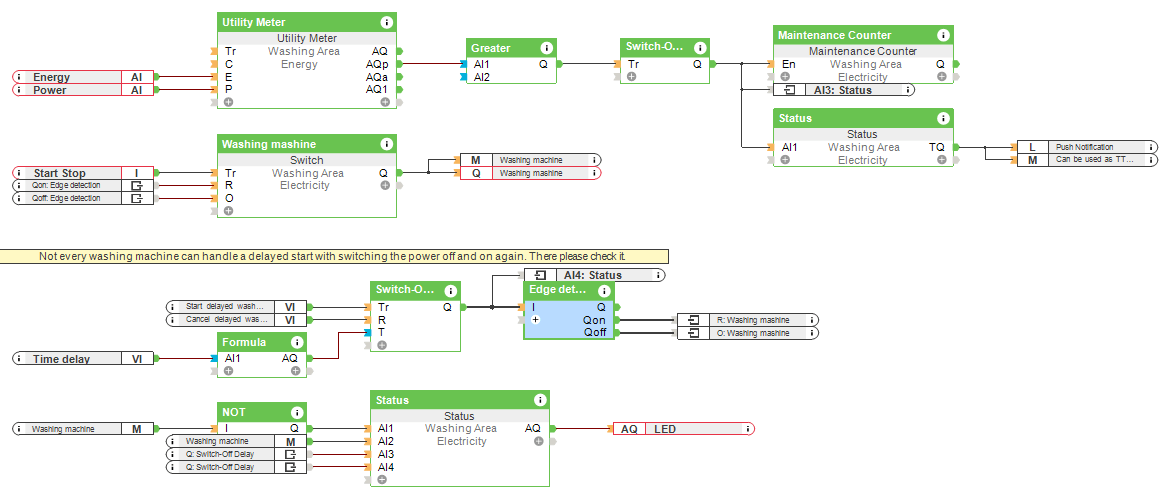The width and height of the screenshot is (1166, 498).
Task: Open info icon on Edge detection block
Action: [604, 291]
